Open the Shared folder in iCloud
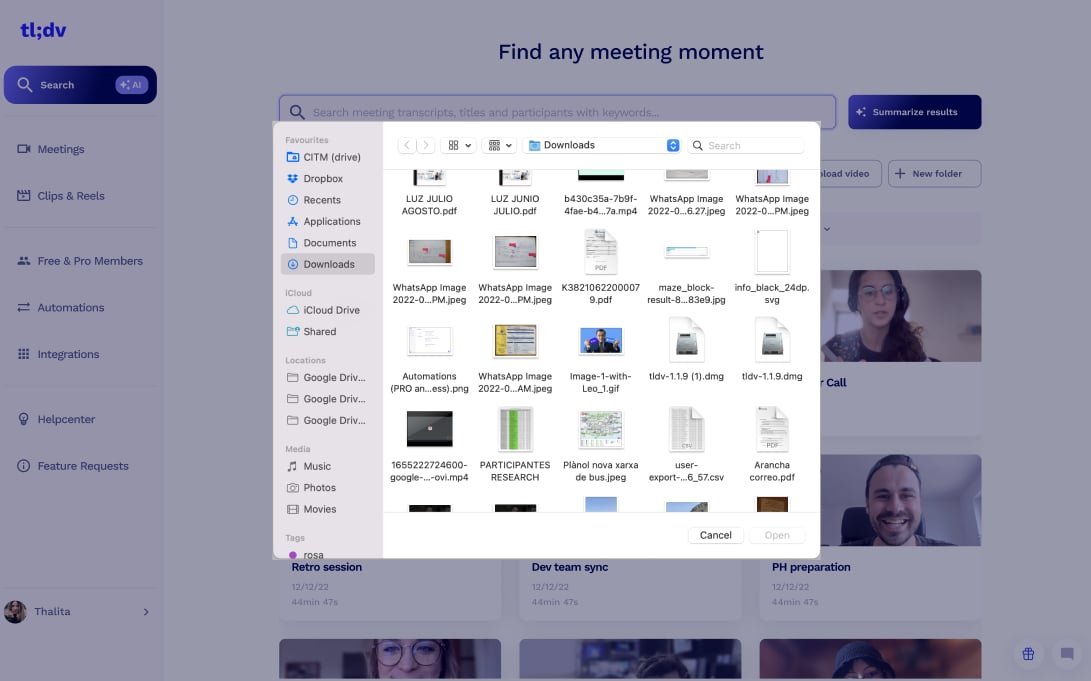 pyautogui.click(x=328, y=332)
